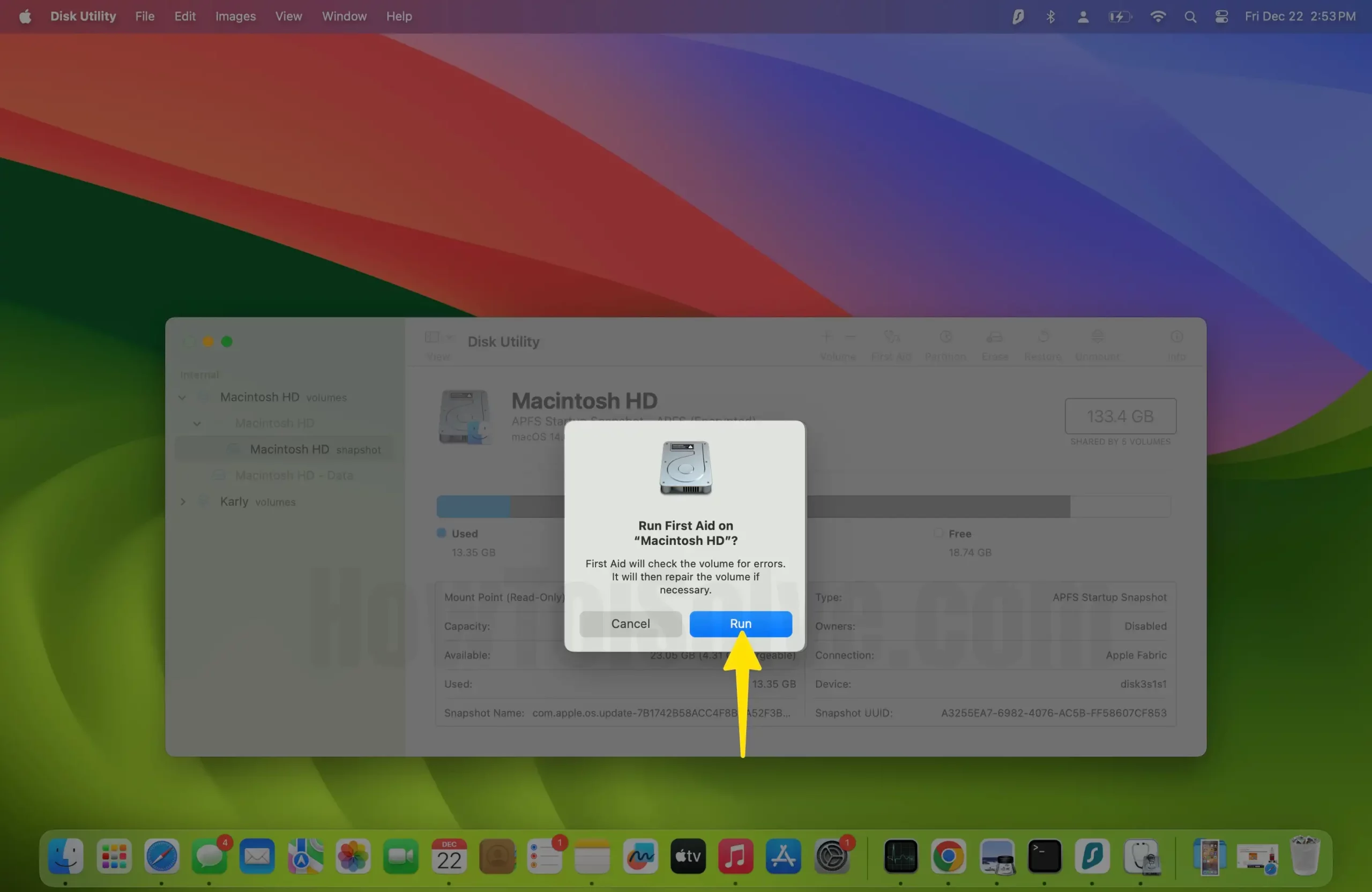1372x892 pixels.
Task: Open Freeform from the Dock
Action: coord(640,856)
